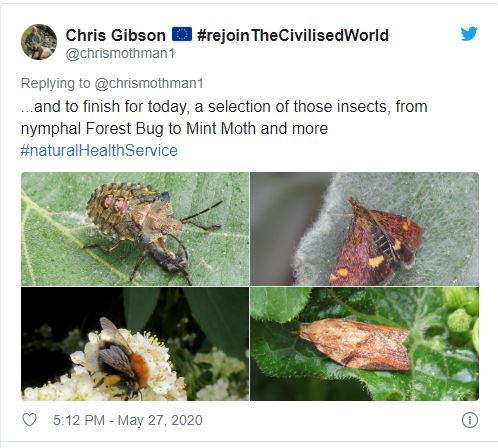The width and height of the screenshot is (498, 448).
Task: Like the tweet with heart icon
Action: pyautogui.click(x=29, y=420)
